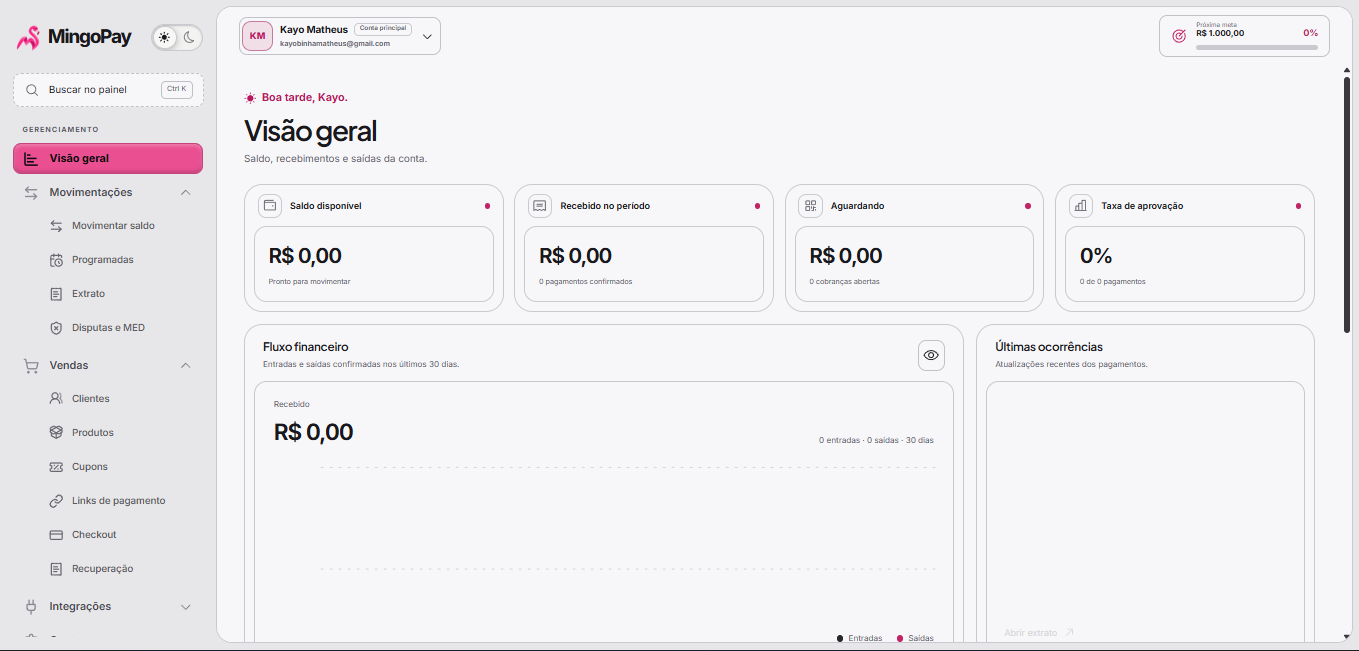The height and width of the screenshot is (651, 1359).
Task: Click the Programadas calendar clock icon
Action: point(56,260)
